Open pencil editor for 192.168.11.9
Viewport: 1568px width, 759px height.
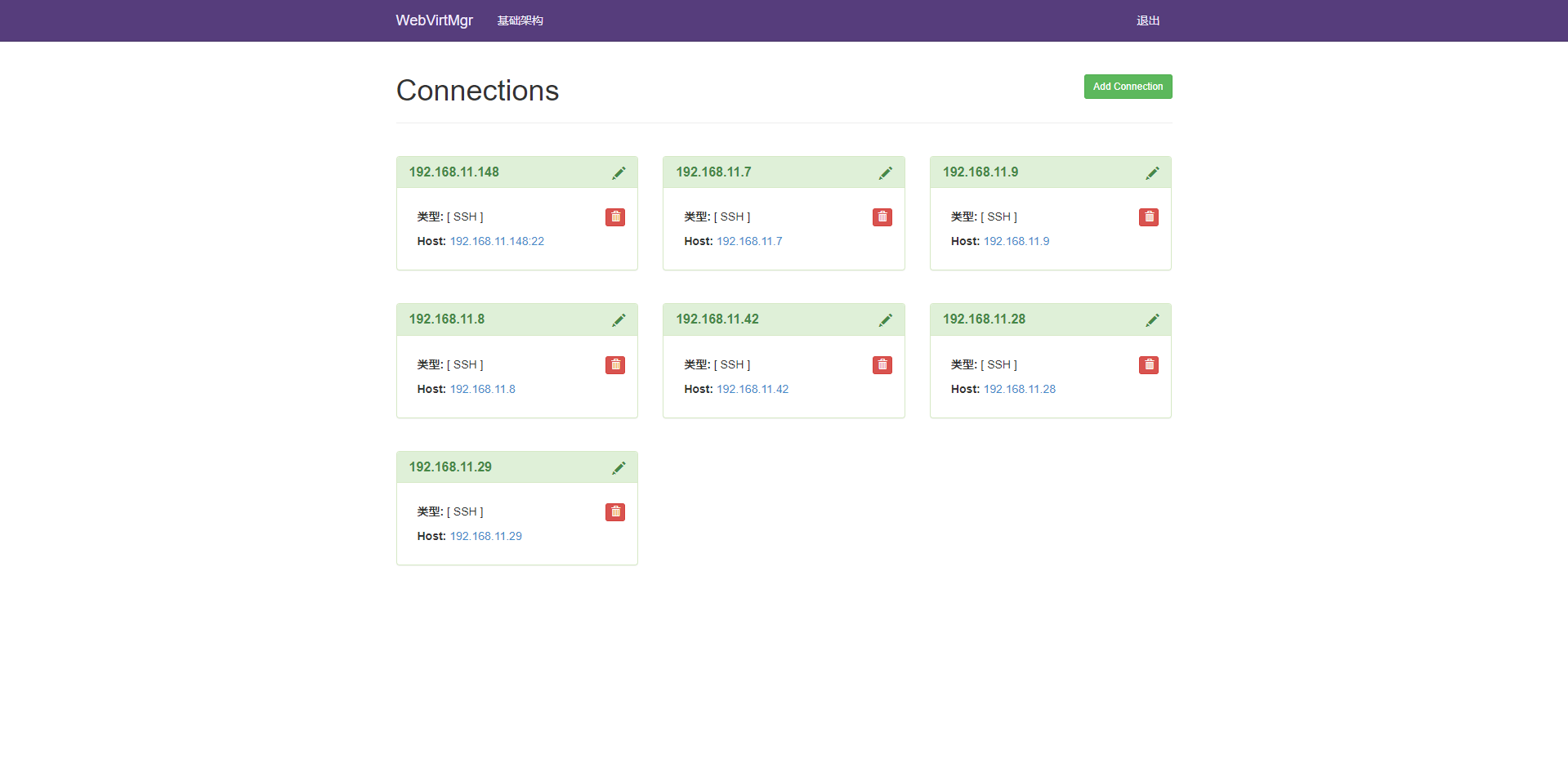1152,173
